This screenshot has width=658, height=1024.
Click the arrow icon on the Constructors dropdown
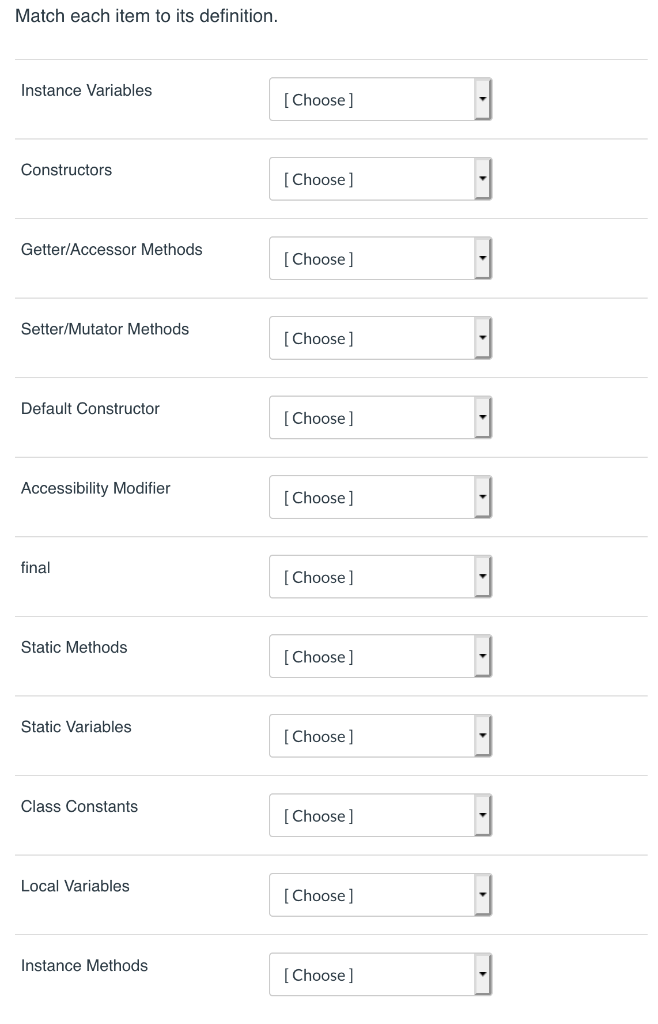pyautogui.click(x=482, y=179)
